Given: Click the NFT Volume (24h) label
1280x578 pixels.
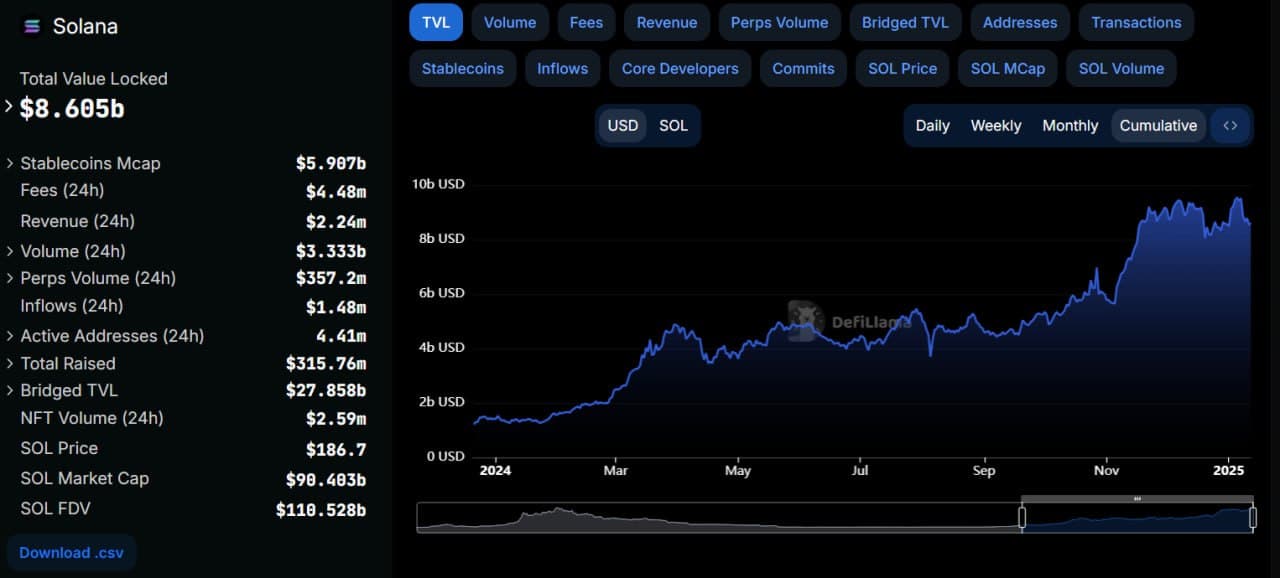Looking at the screenshot, I should point(92,418).
